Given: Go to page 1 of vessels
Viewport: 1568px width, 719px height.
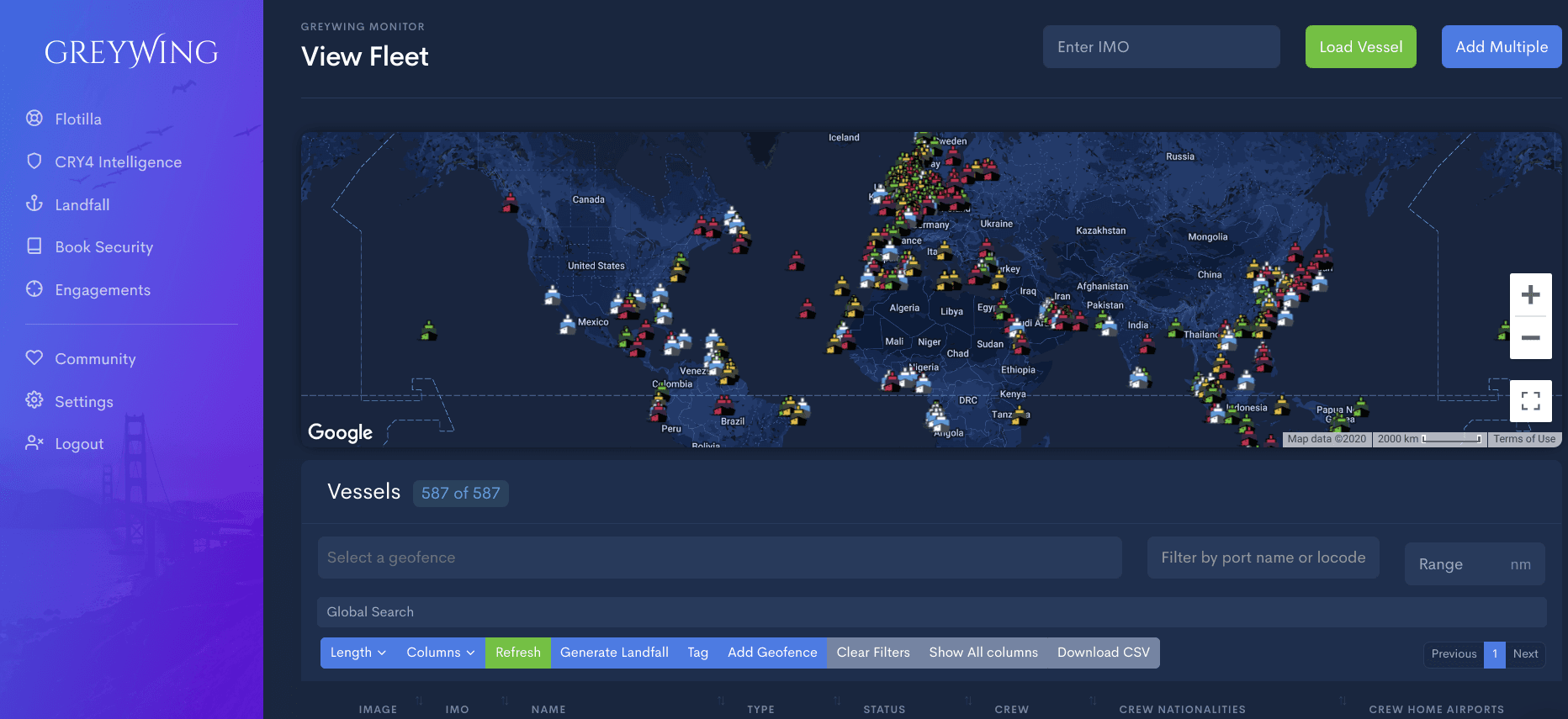Looking at the screenshot, I should [x=1494, y=654].
